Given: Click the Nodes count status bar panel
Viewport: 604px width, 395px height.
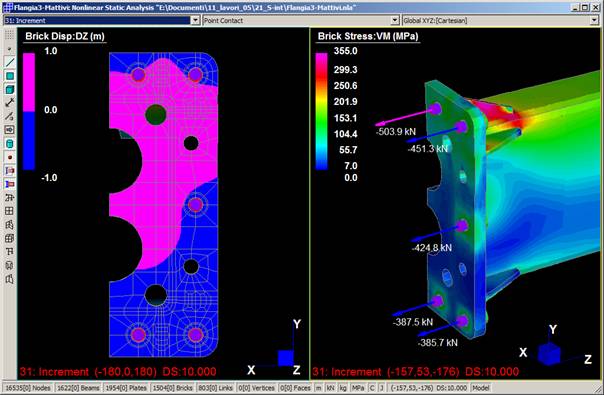Looking at the screenshot, I should pos(27,388).
